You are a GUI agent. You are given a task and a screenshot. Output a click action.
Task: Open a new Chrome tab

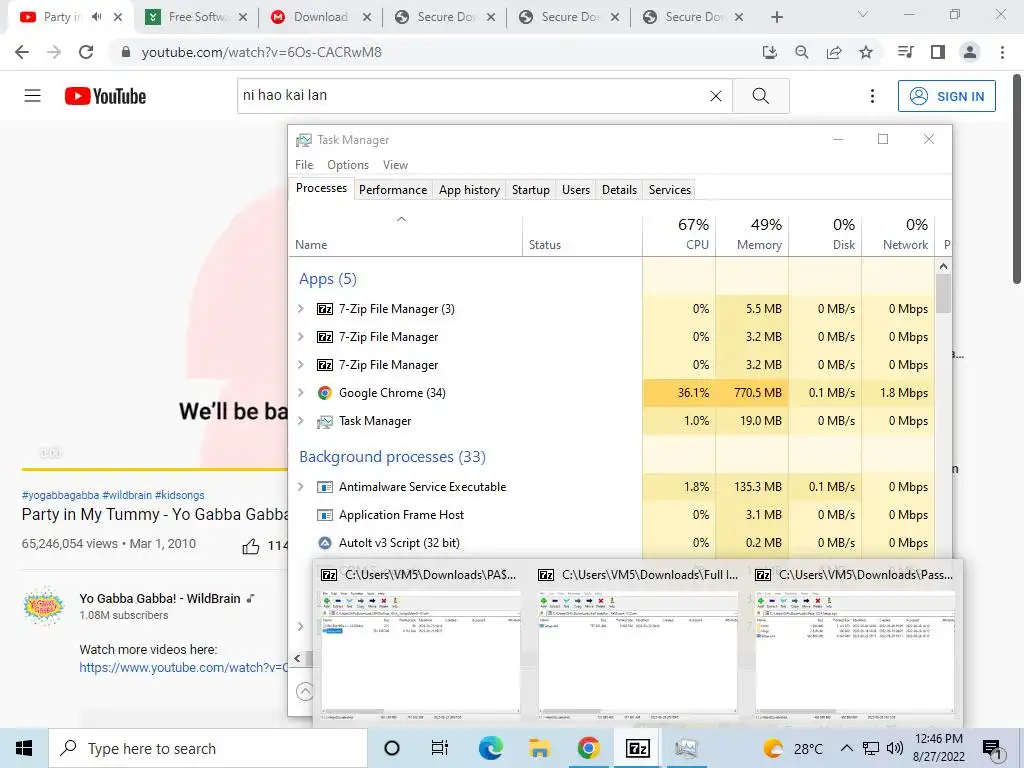776,17
